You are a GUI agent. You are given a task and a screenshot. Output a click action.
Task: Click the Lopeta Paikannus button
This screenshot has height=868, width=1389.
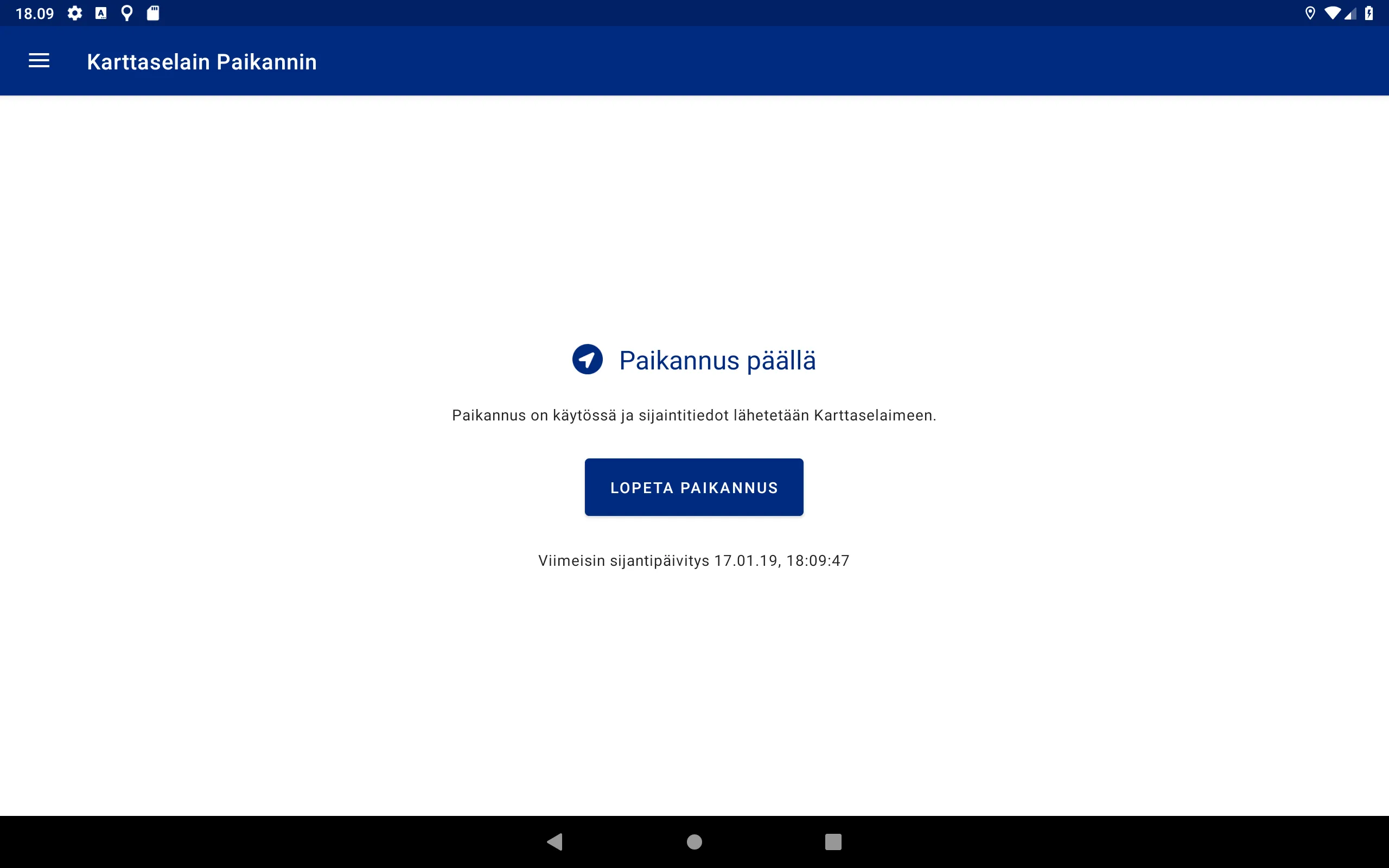tap(694, 487)
